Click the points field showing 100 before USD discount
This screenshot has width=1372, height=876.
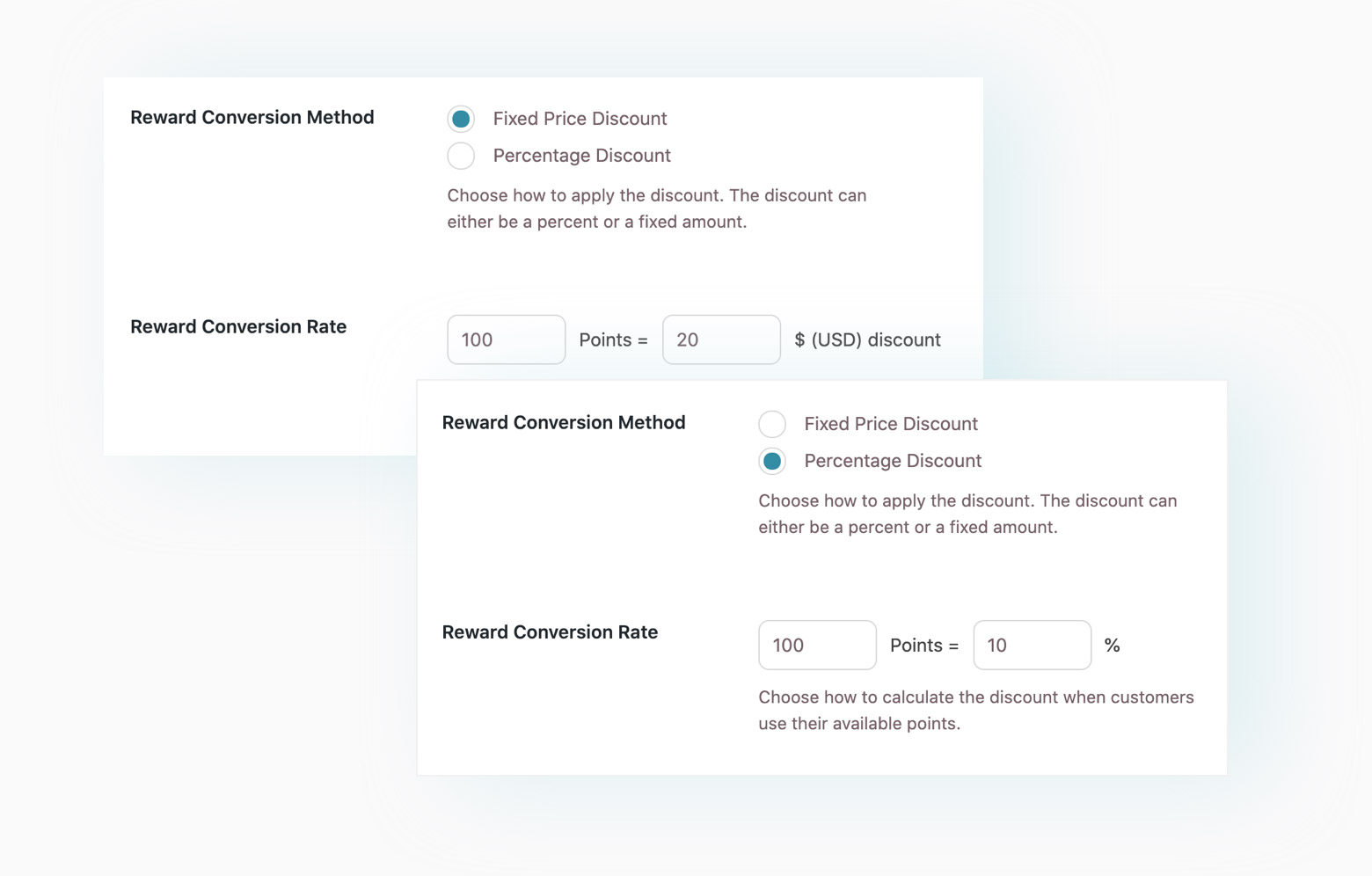pos(507,339)
